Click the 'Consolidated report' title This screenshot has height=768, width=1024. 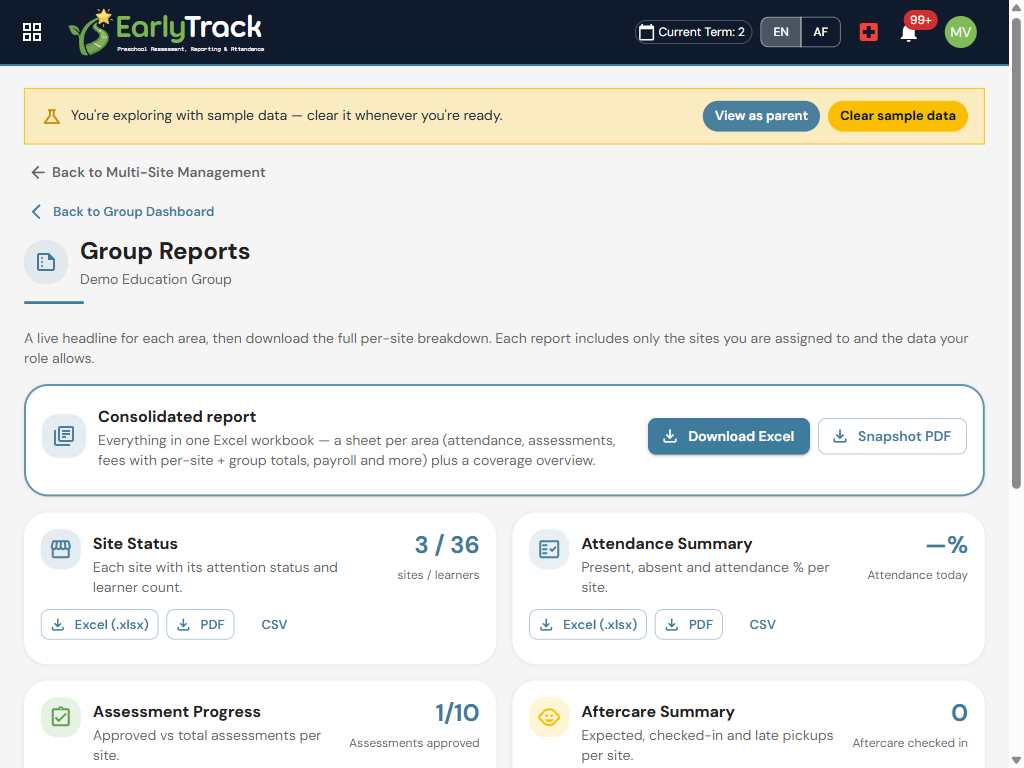[177, 417]
